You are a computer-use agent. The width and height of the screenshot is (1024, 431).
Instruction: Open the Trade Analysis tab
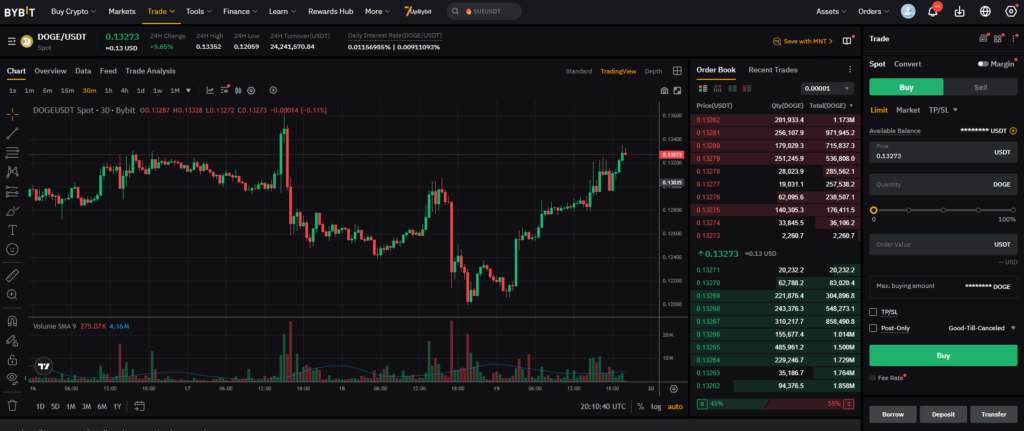click(x=150, y=71)
